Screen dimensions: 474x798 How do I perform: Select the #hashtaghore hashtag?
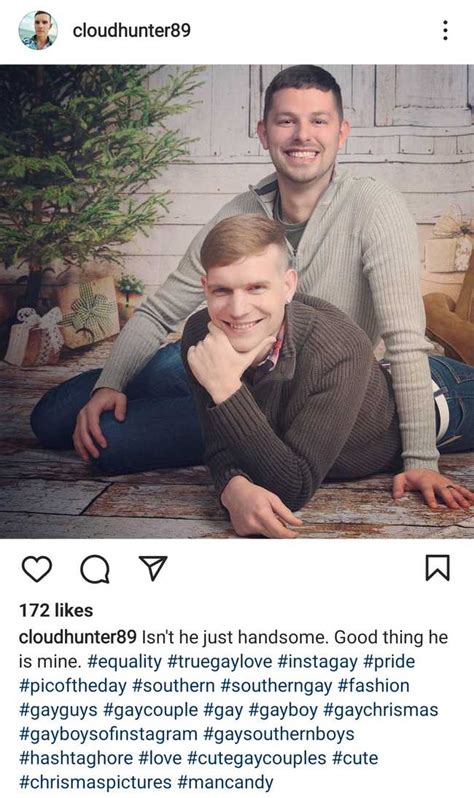point(76,758)
